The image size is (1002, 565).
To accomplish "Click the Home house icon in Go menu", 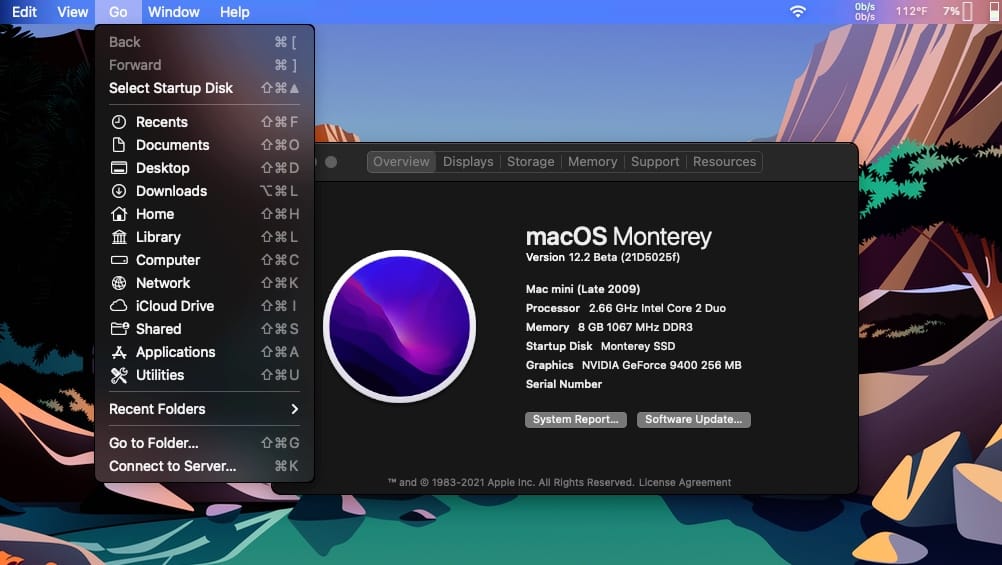I will coord(119,214).
